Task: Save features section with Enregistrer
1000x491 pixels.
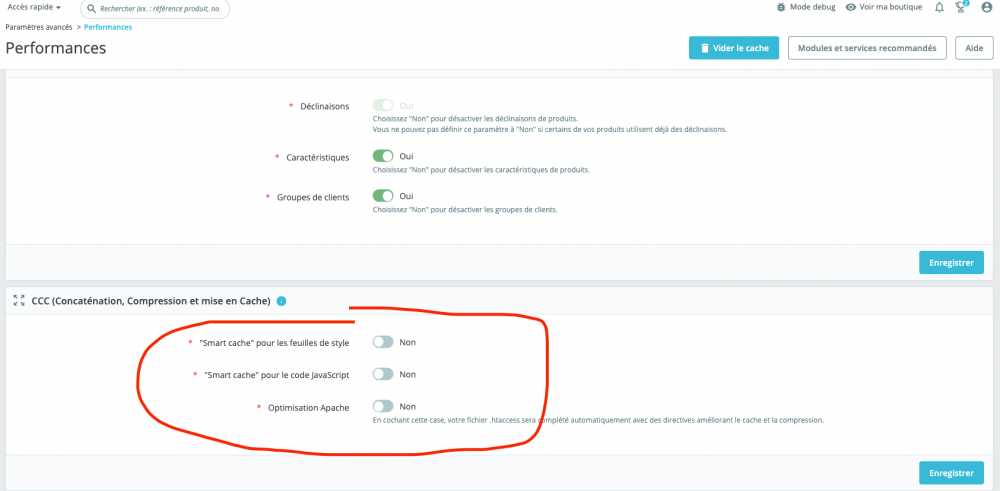Action: click(952, 262)
